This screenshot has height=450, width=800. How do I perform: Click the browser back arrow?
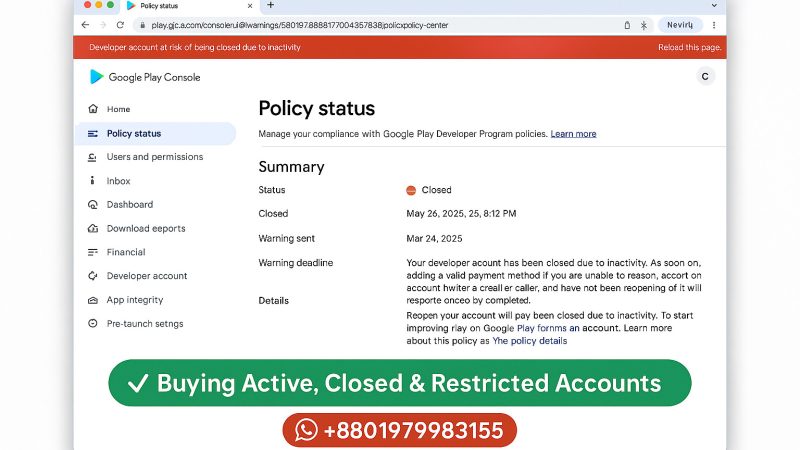[85, 25]
